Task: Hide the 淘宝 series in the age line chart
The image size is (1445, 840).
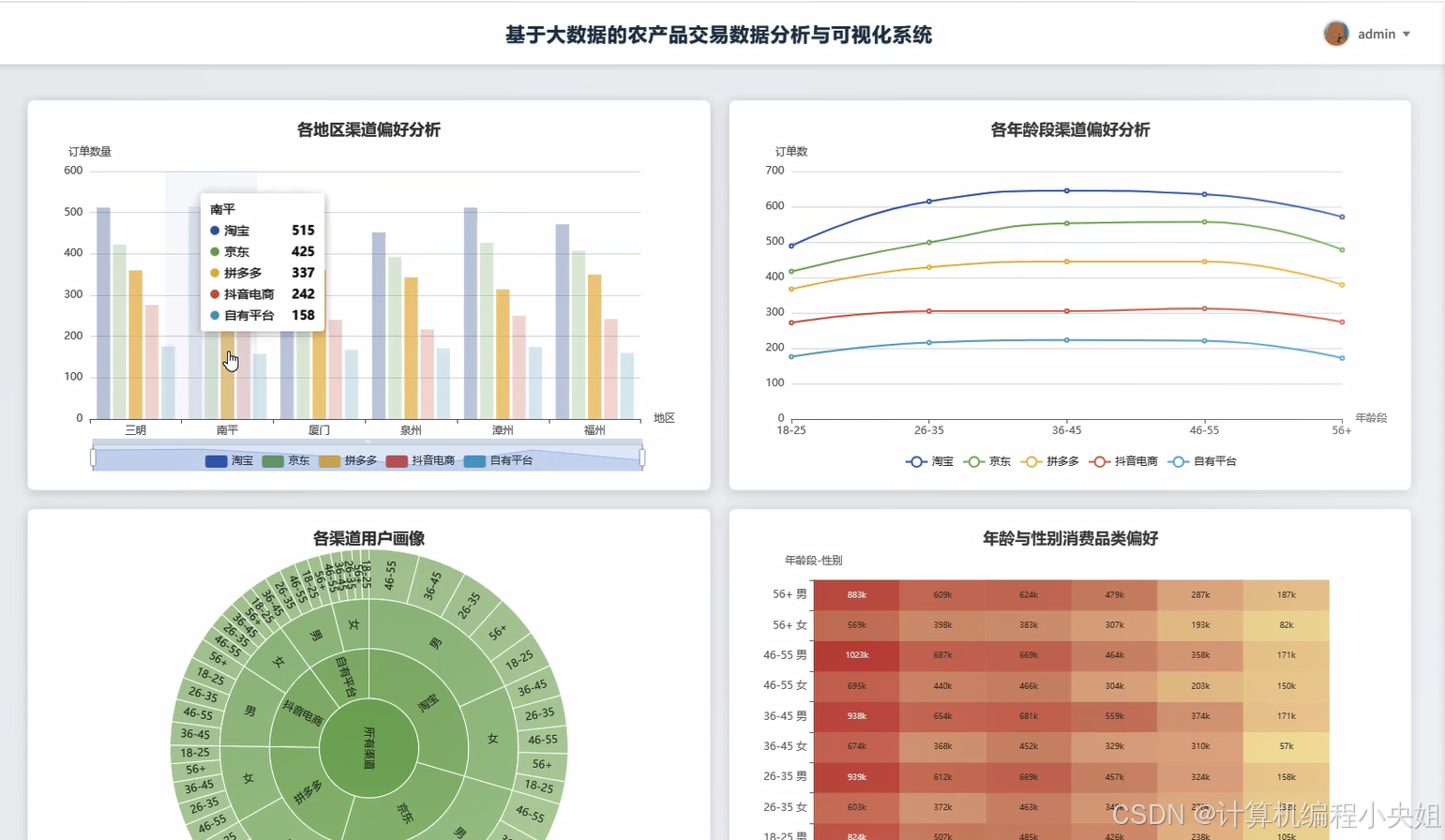Action: pyautogui.click(x=929, y=461)
